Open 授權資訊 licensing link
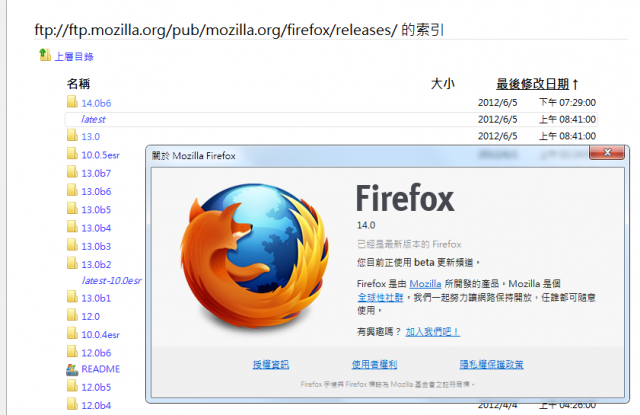This screenshot has width=640, height=415. 271,364
